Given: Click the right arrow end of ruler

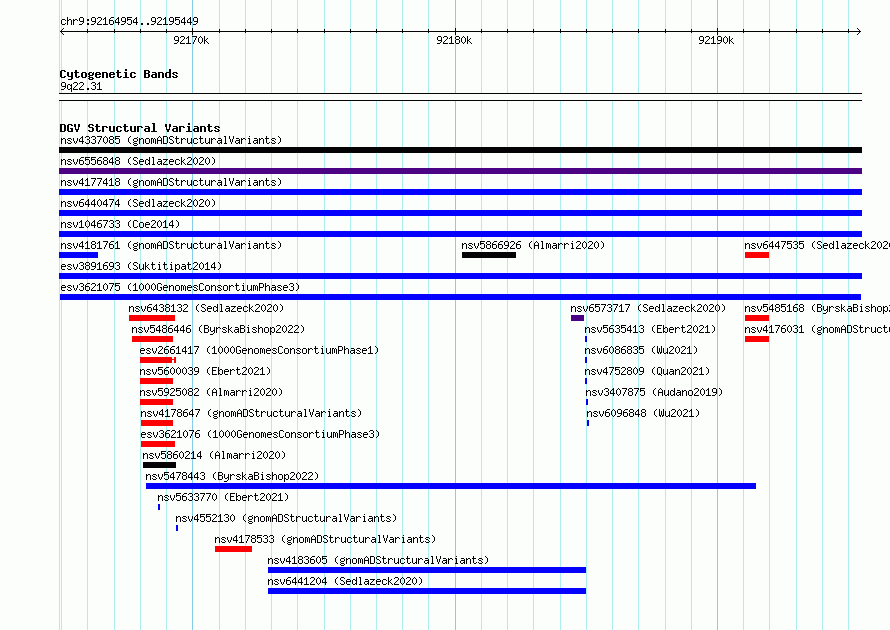Looking at the screenshot, I should (859, 32).
